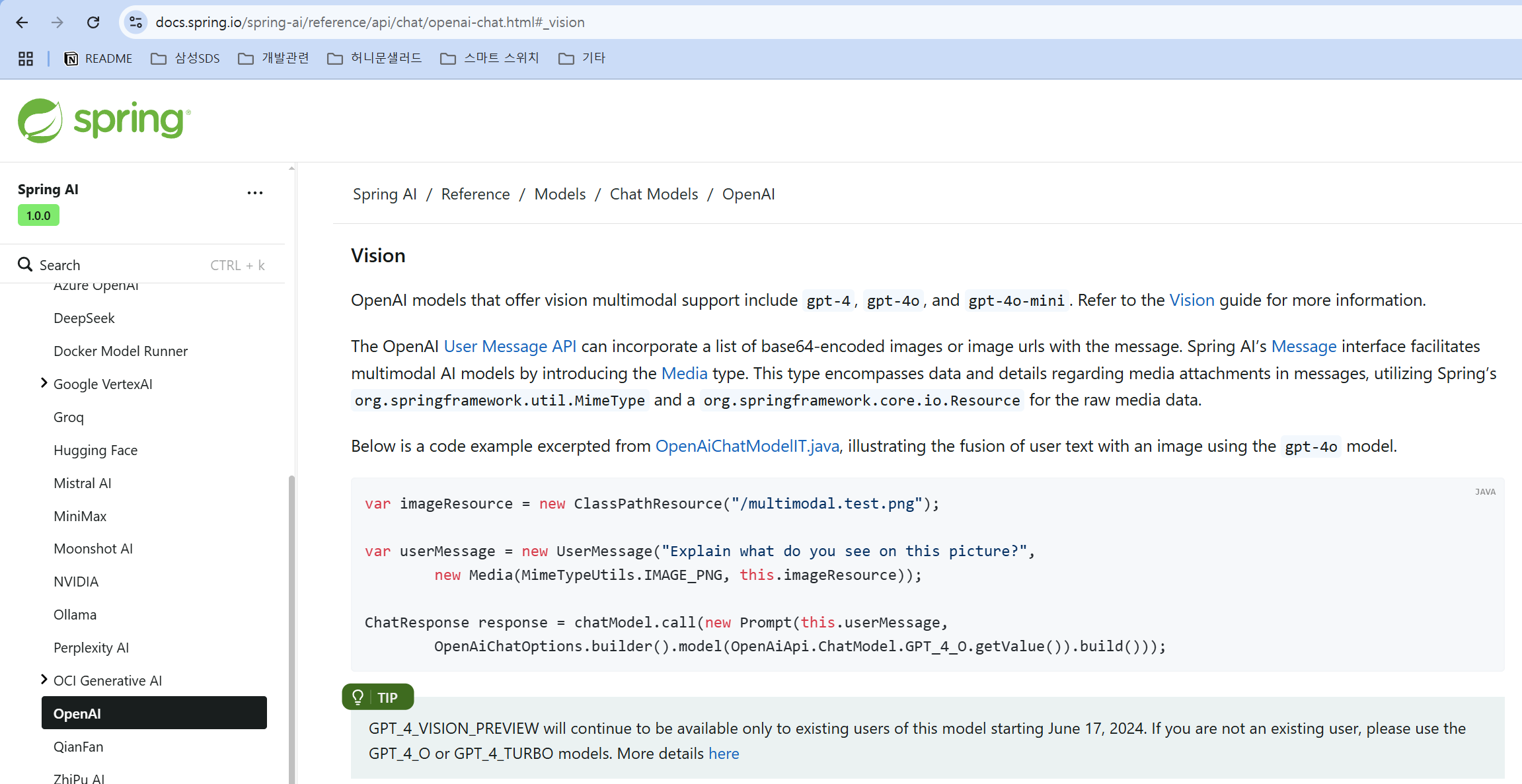Click the Models breadcrumb

pyautogui.click(x=560, y=194)
